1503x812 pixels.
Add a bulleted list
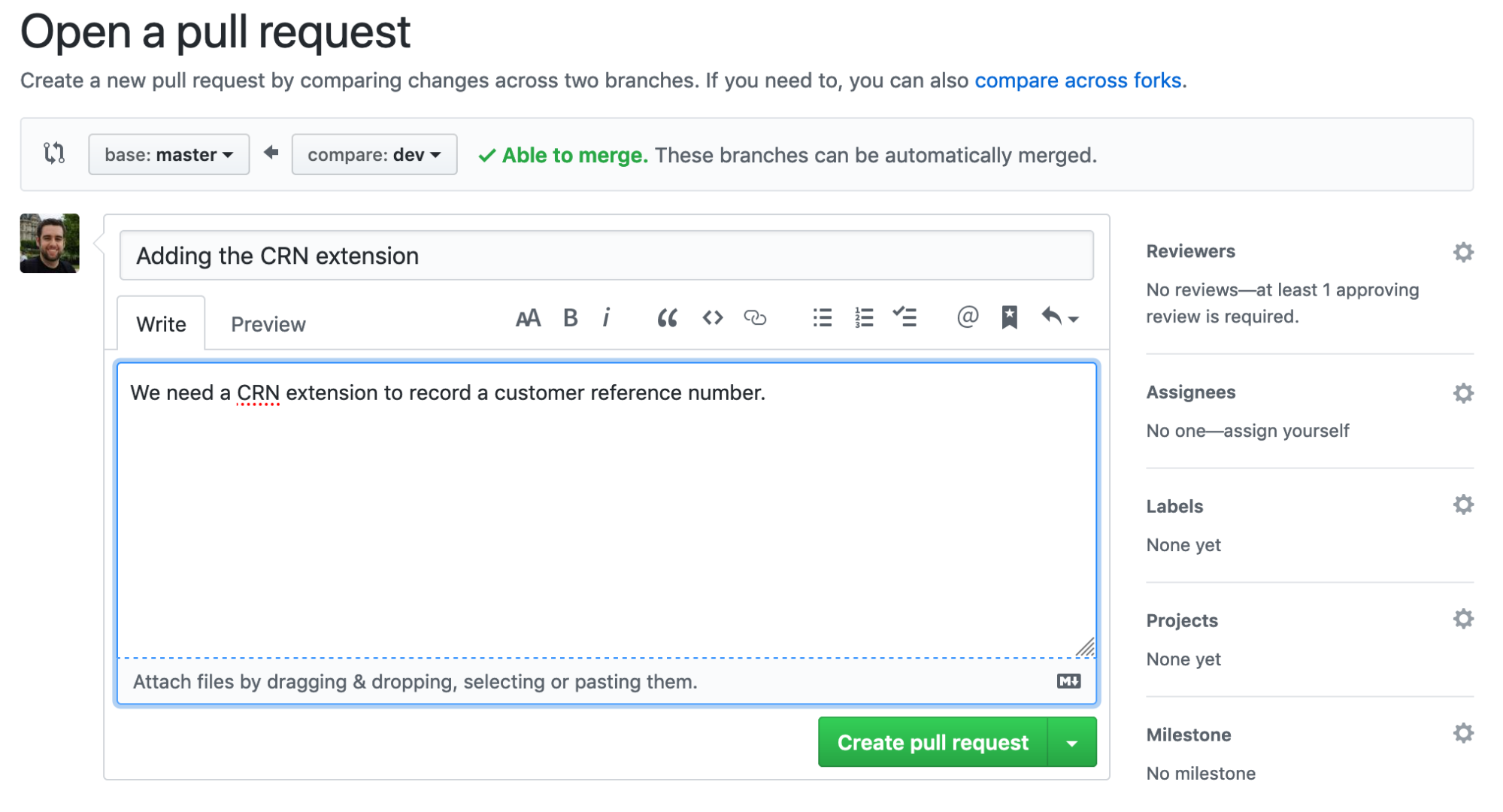point(822,318)
